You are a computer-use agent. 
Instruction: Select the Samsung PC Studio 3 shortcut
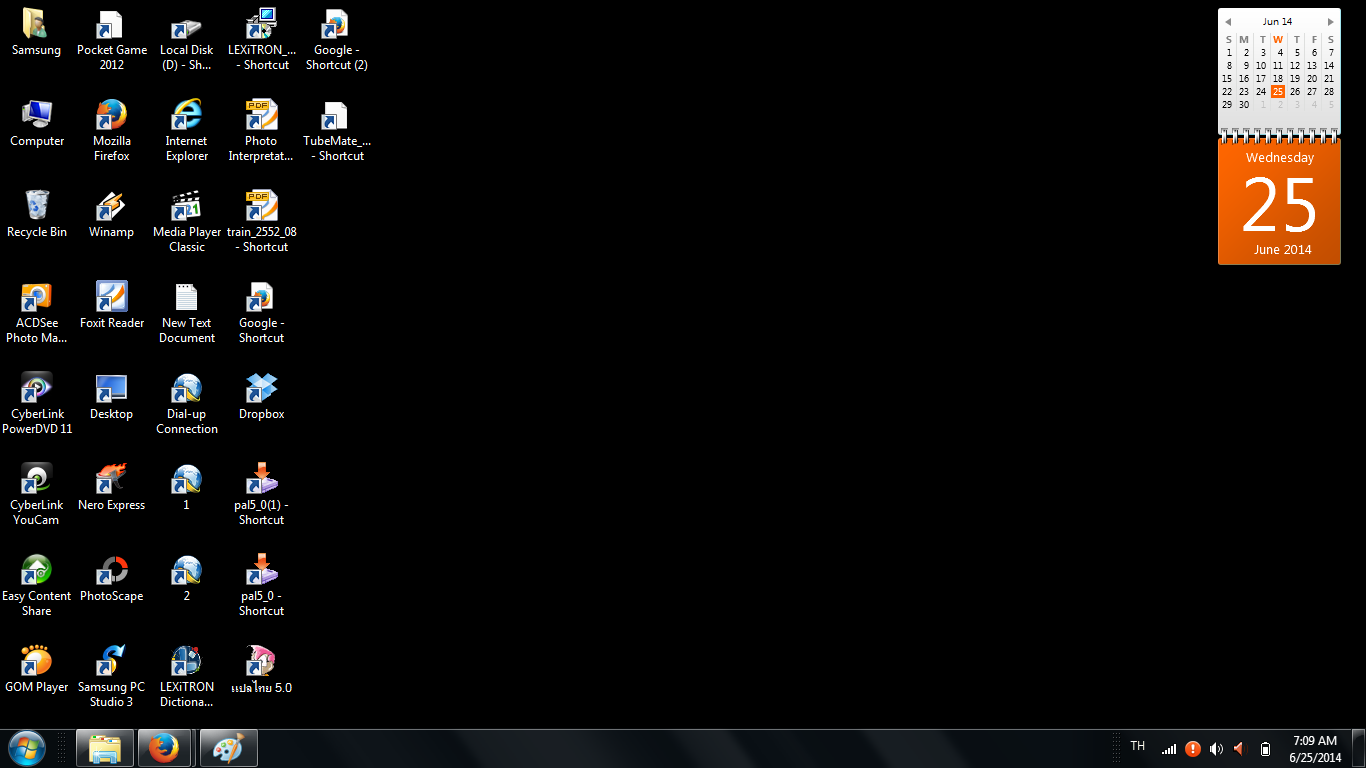pyautogui.click(x=112, y=677)
